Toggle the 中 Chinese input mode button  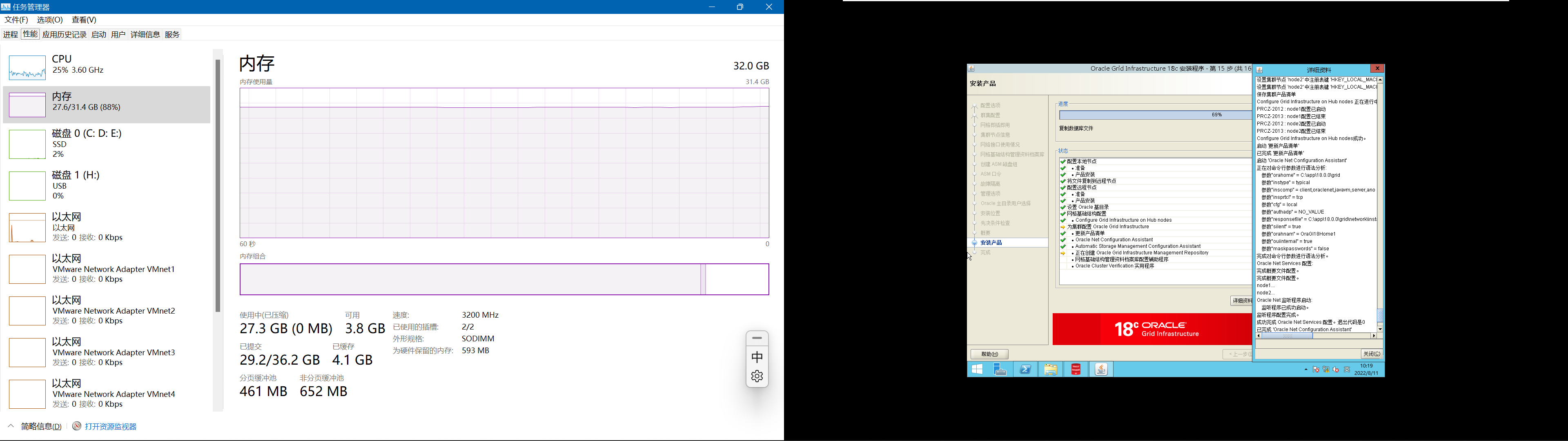point(757,357)
